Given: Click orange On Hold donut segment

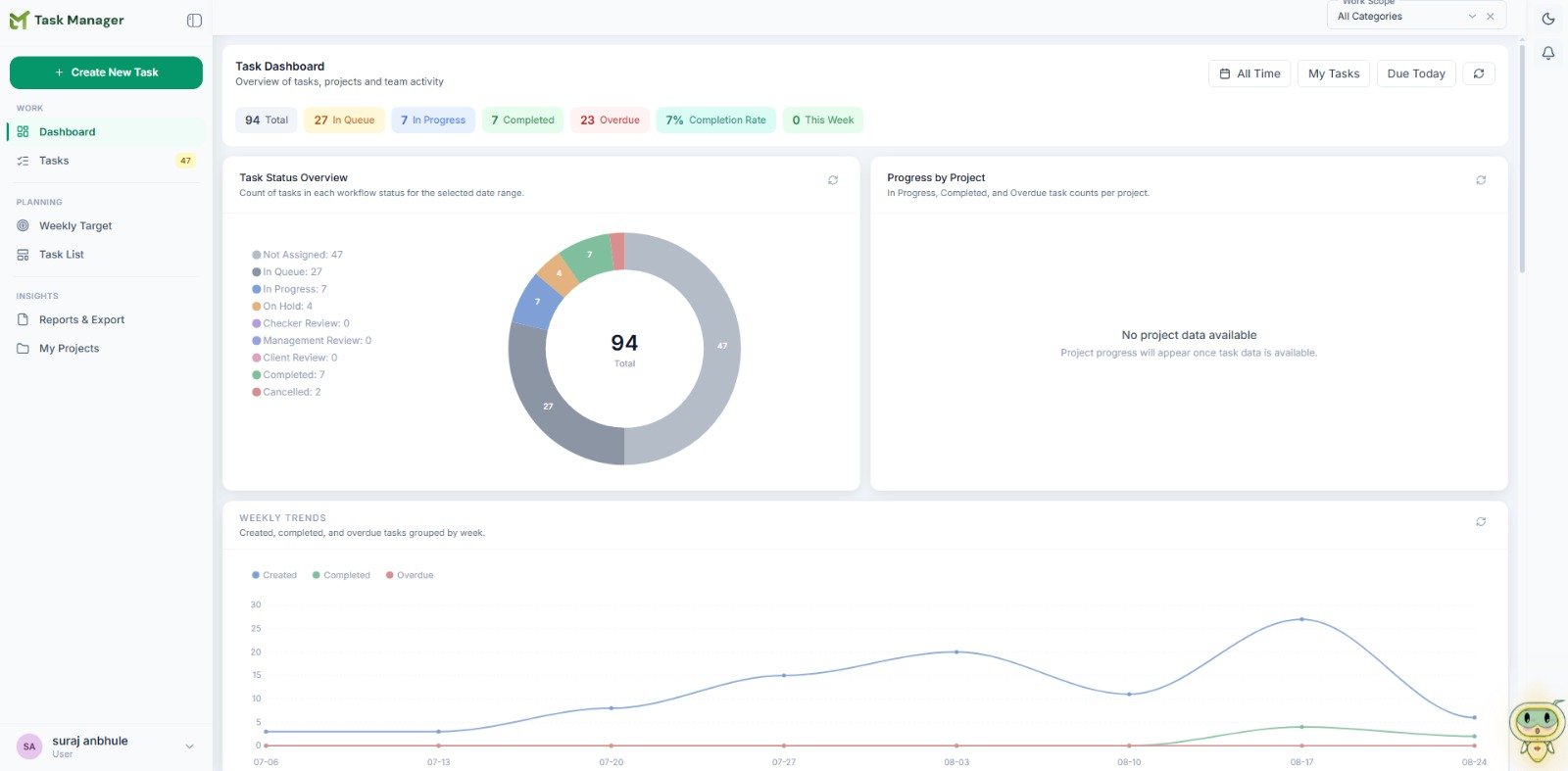Looking at the screenshot, I should click(559, 273).
